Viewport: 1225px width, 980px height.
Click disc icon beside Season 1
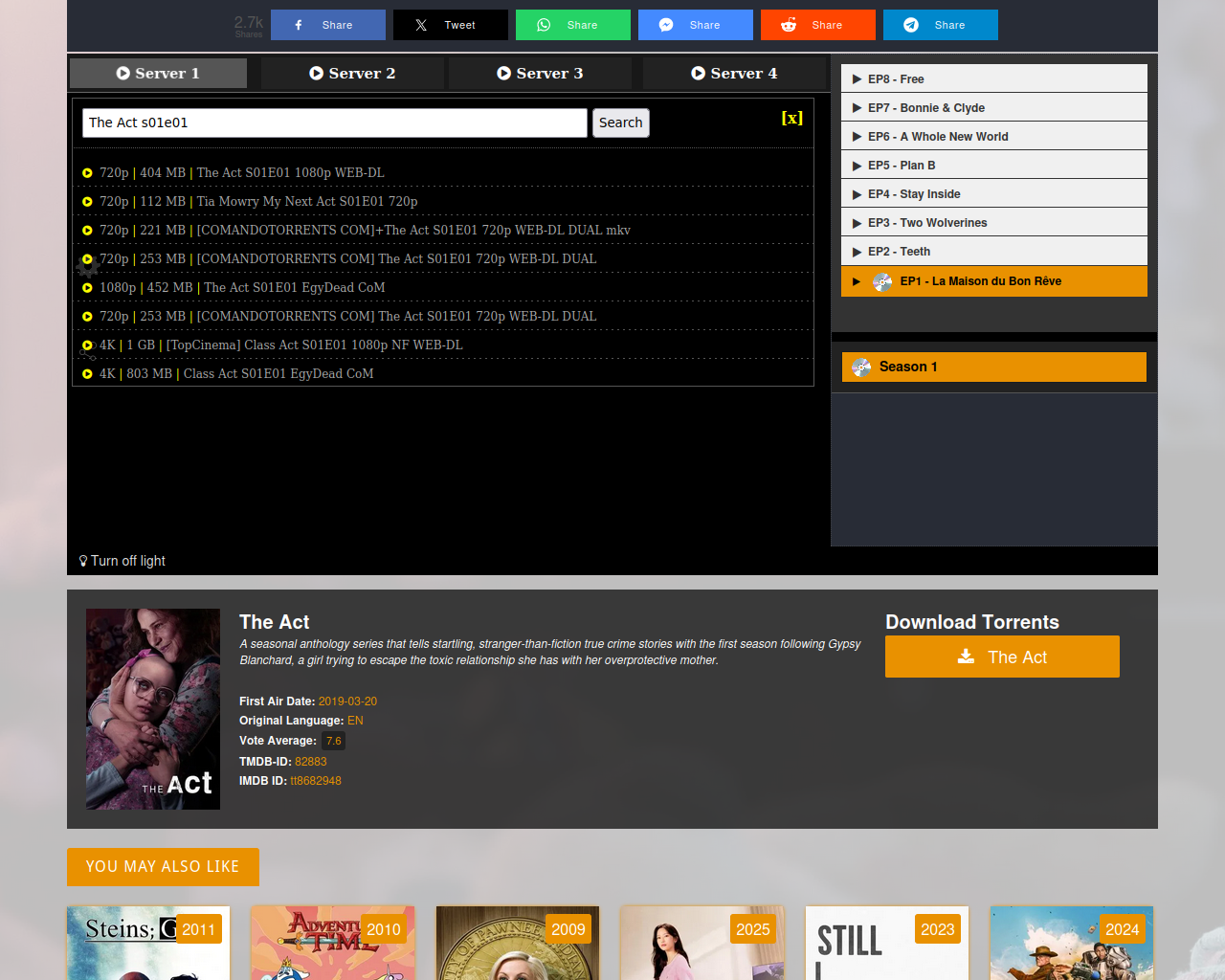(861, 367)
